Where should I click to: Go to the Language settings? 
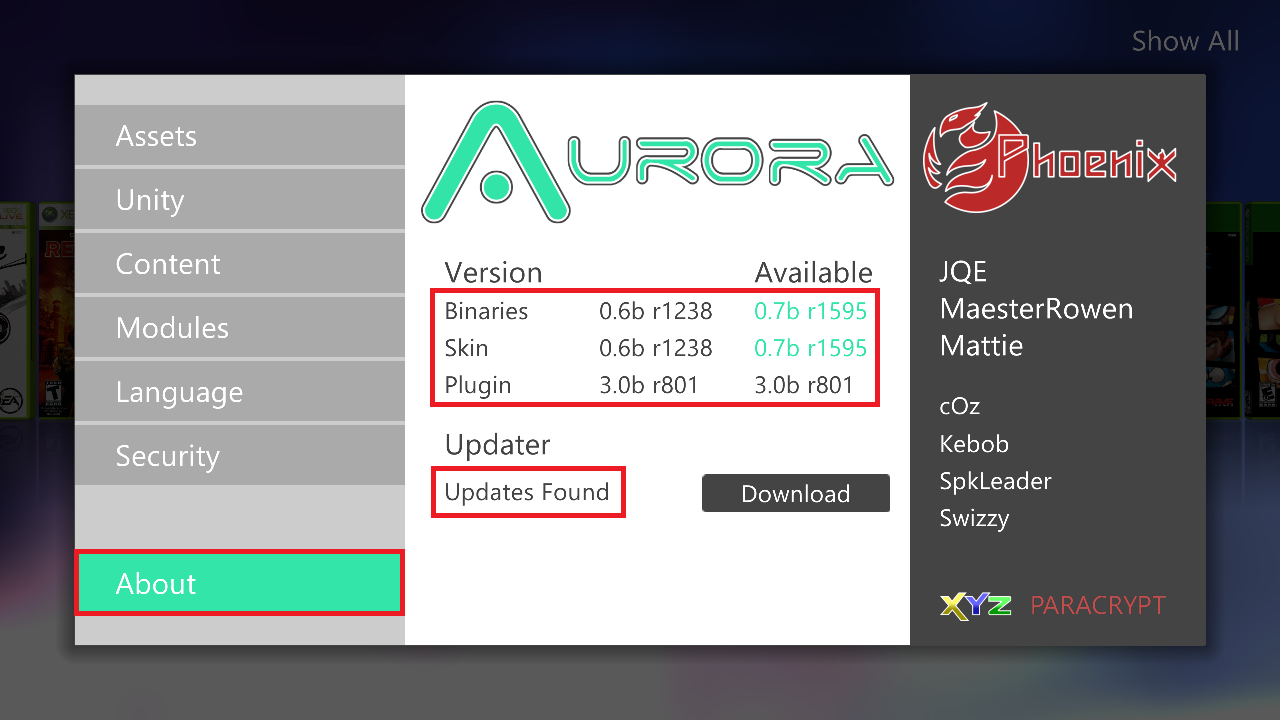click(240, 392)
